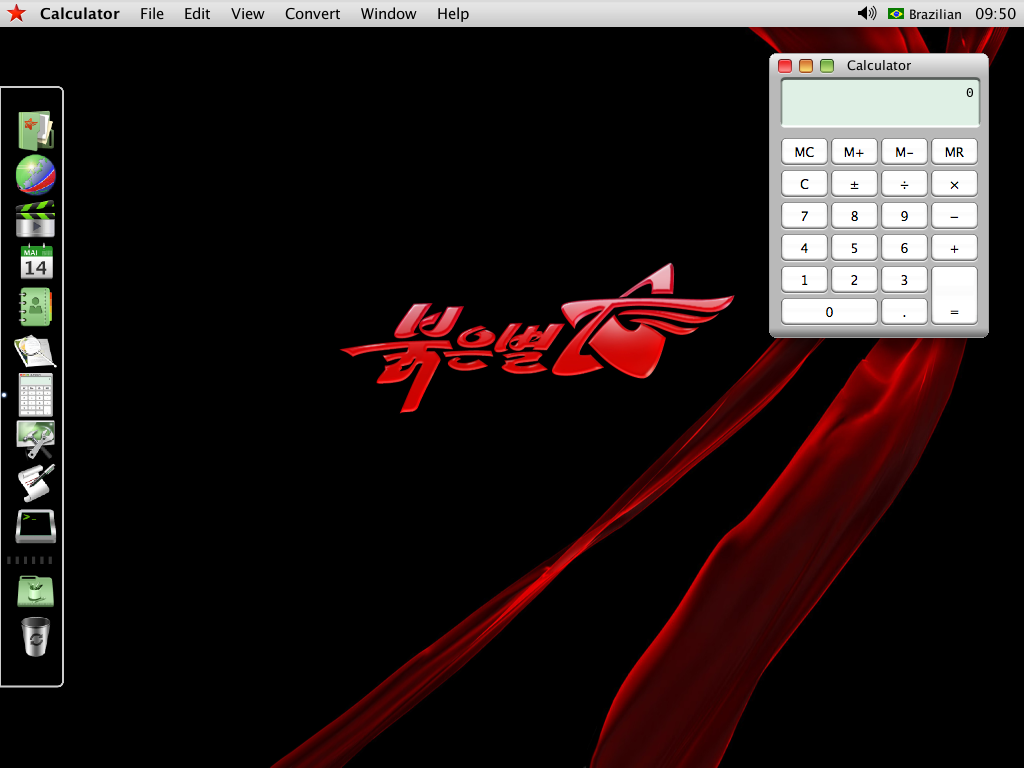This screenshot has width=1024, height=768.
Task: Tap digit 2 on the calculator
Action: tap(854, 280)
